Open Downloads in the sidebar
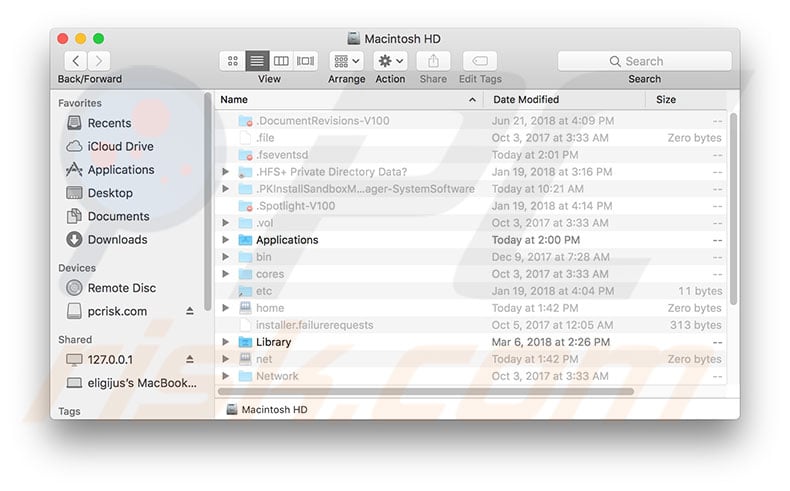Screen dimensions: 790x491 (x=107, y=239)
